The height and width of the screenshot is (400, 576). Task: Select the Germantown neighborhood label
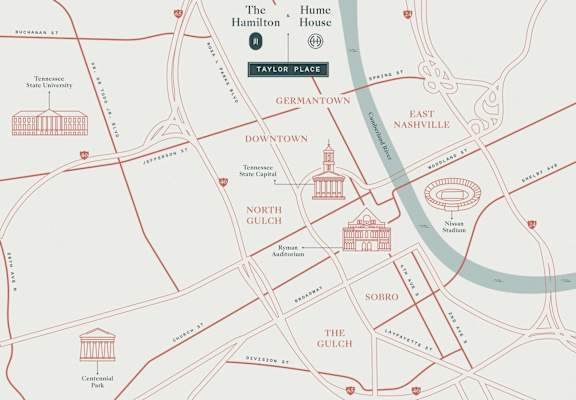click(313, 100)
